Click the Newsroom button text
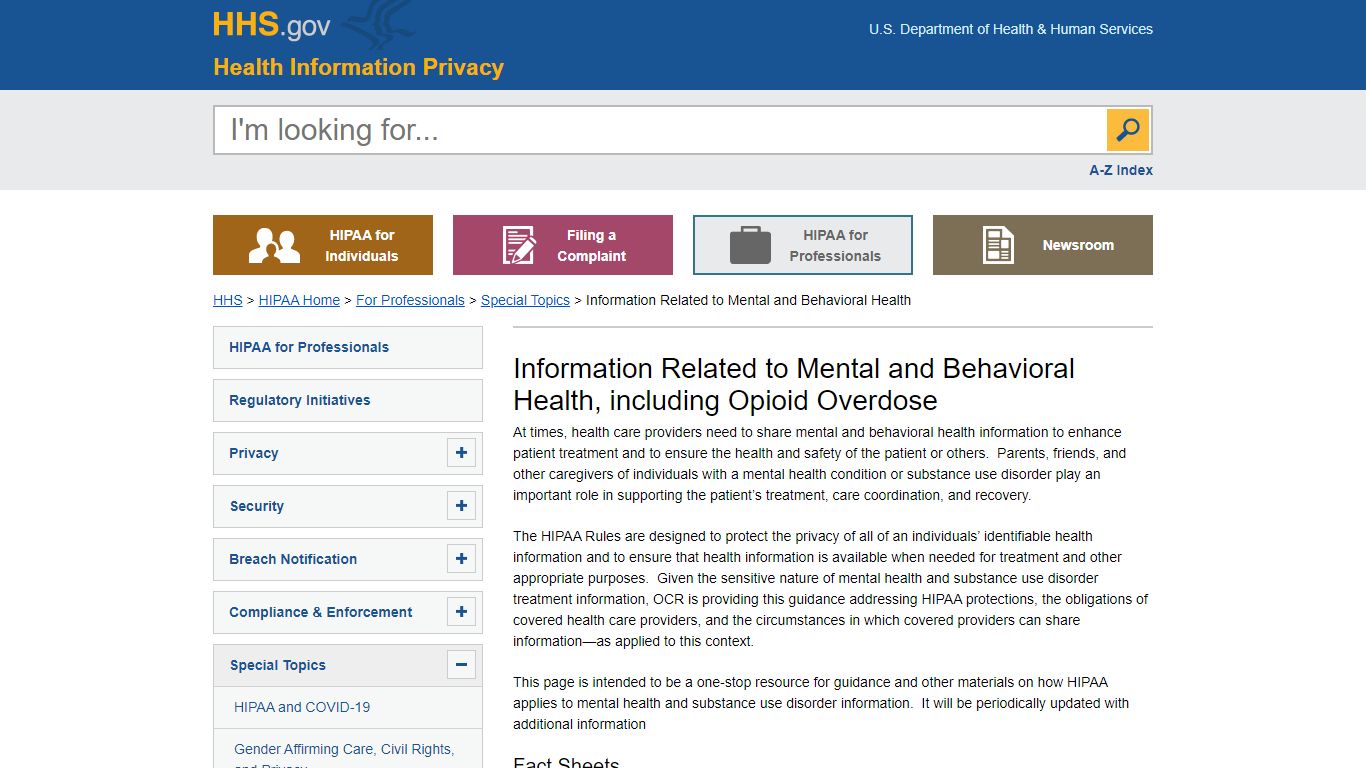 pos(1078,245)
